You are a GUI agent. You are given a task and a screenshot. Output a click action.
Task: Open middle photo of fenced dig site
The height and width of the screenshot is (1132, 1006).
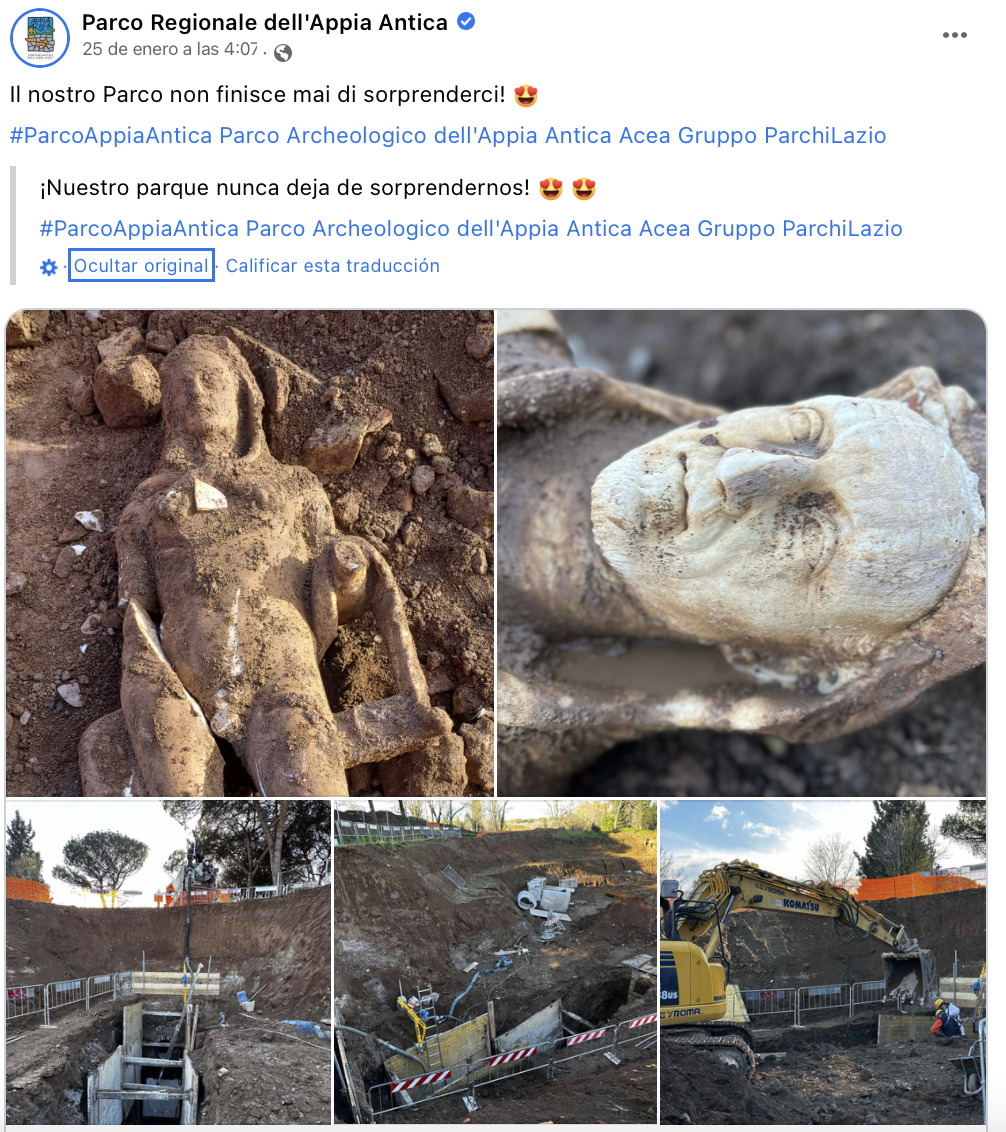(x=495, y=962)
